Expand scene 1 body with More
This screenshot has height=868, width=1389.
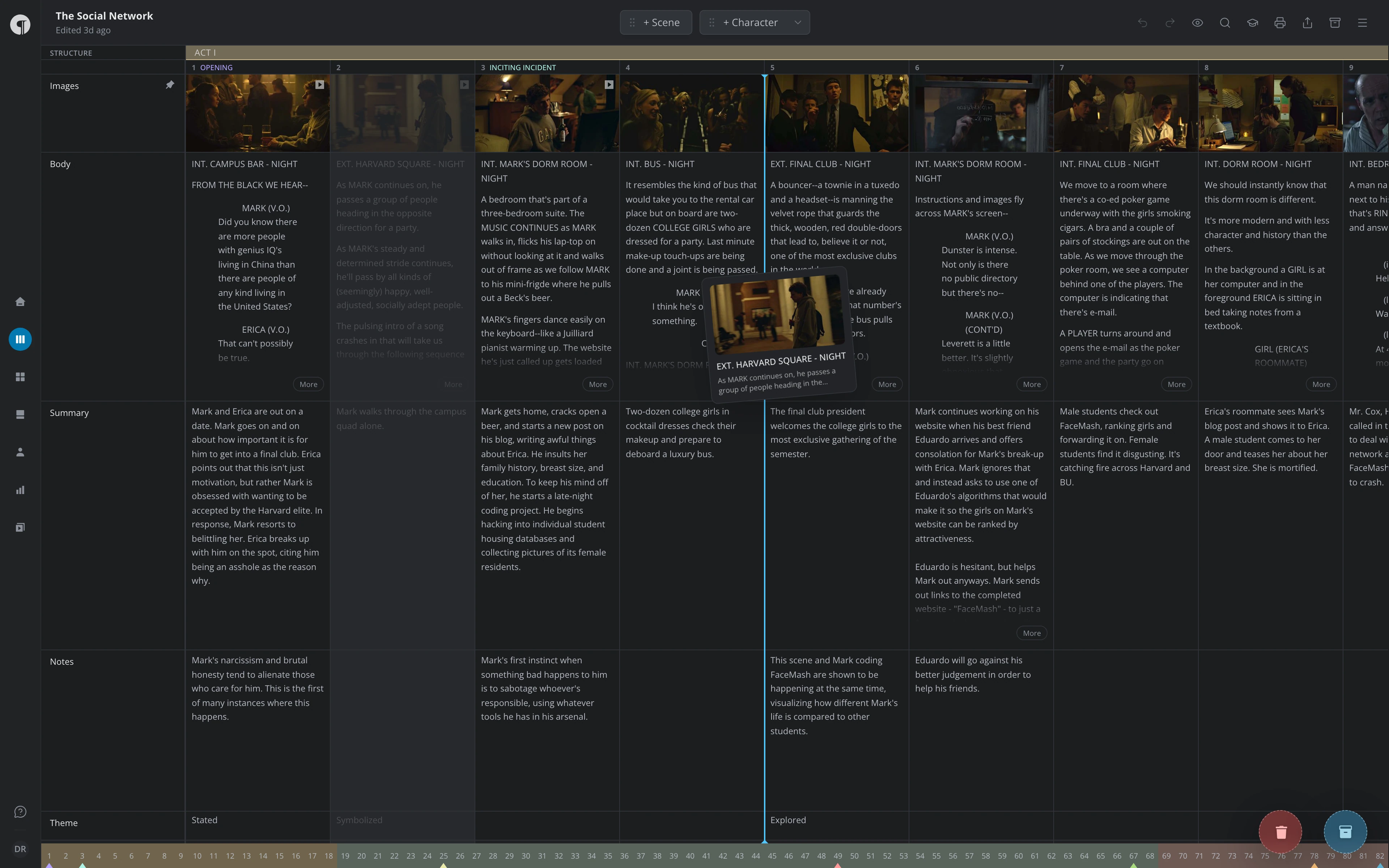(308, 384)
